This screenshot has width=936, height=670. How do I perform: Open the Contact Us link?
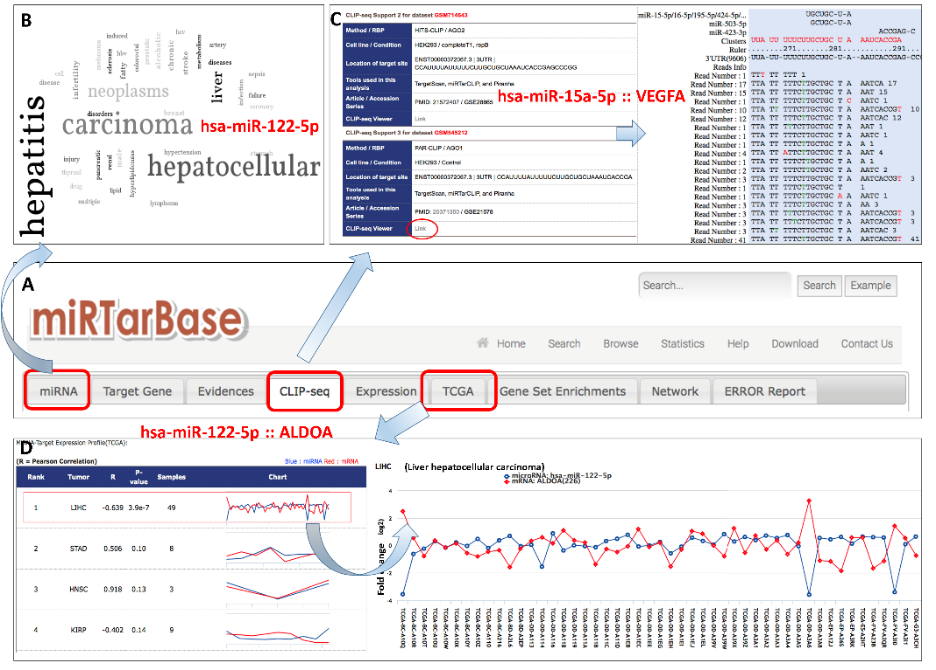[866, 343]
